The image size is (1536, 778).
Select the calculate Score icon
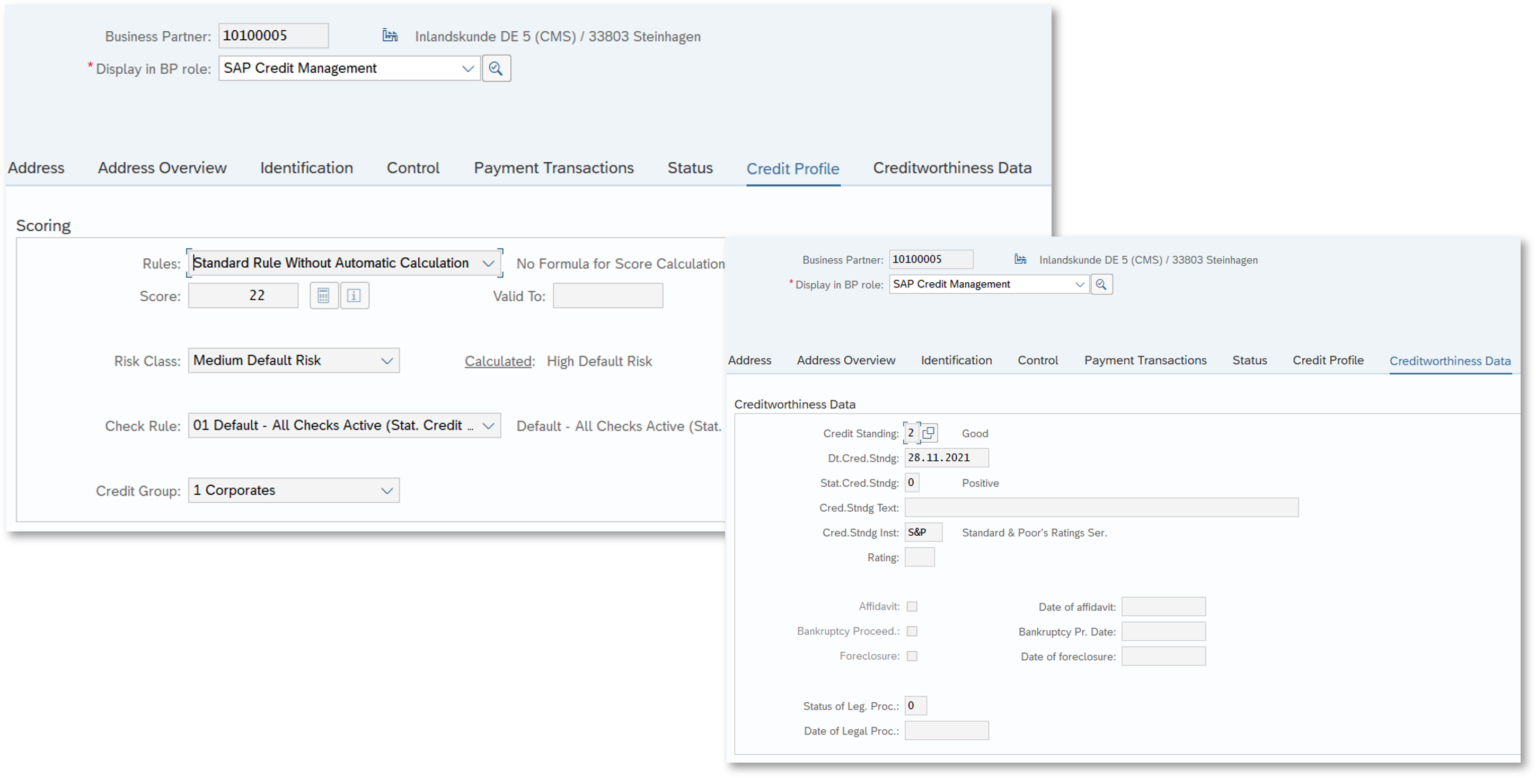tap(322, 295)
